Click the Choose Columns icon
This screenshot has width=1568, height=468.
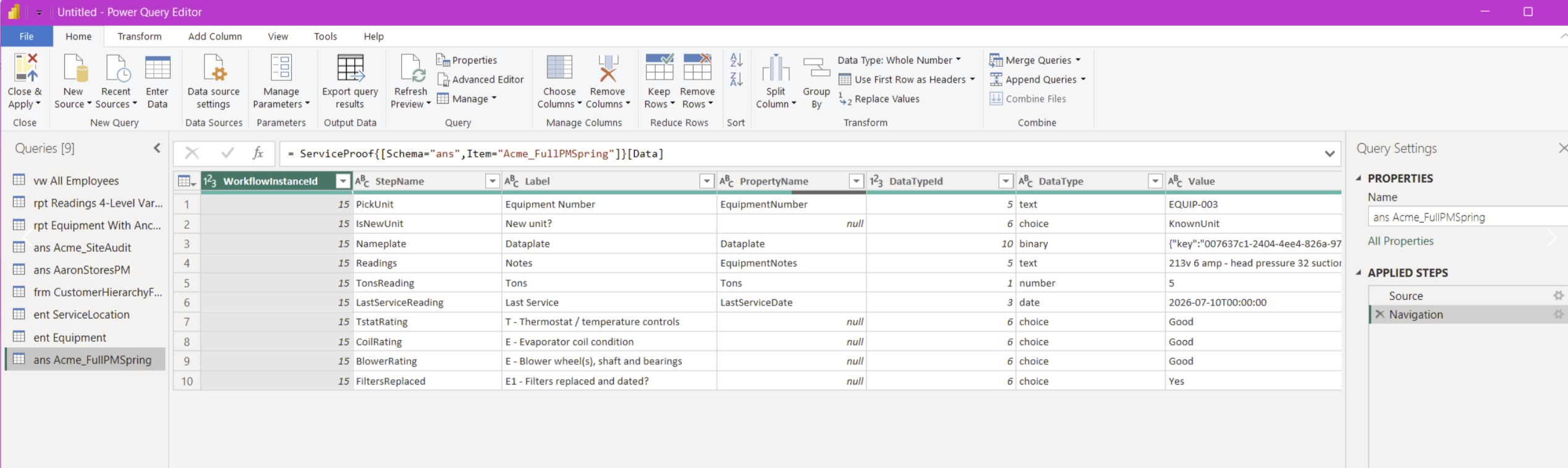[x=559, y=67]
